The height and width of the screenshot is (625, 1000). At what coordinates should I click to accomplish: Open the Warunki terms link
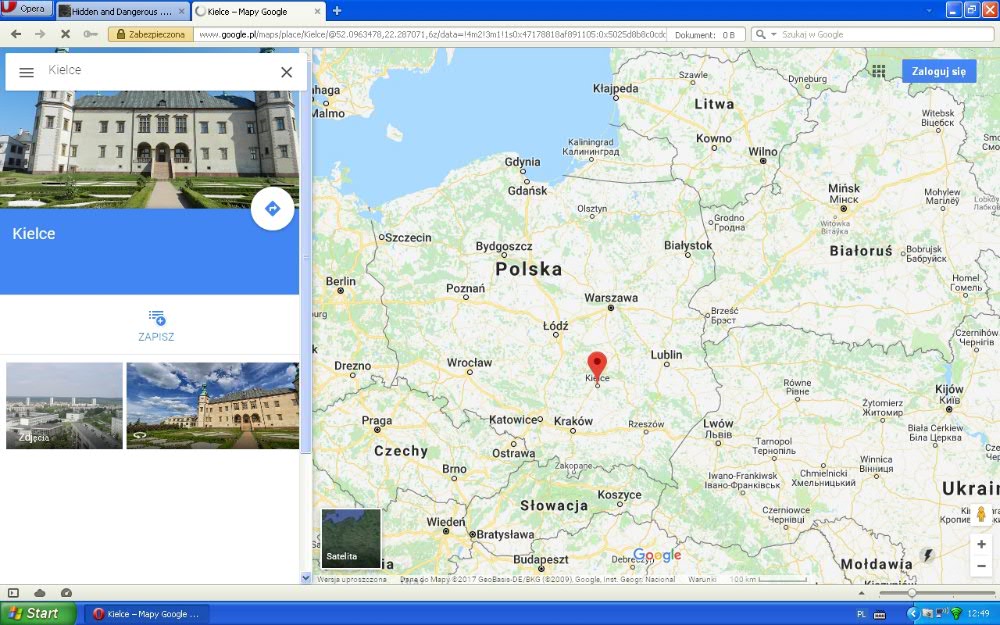702,579
